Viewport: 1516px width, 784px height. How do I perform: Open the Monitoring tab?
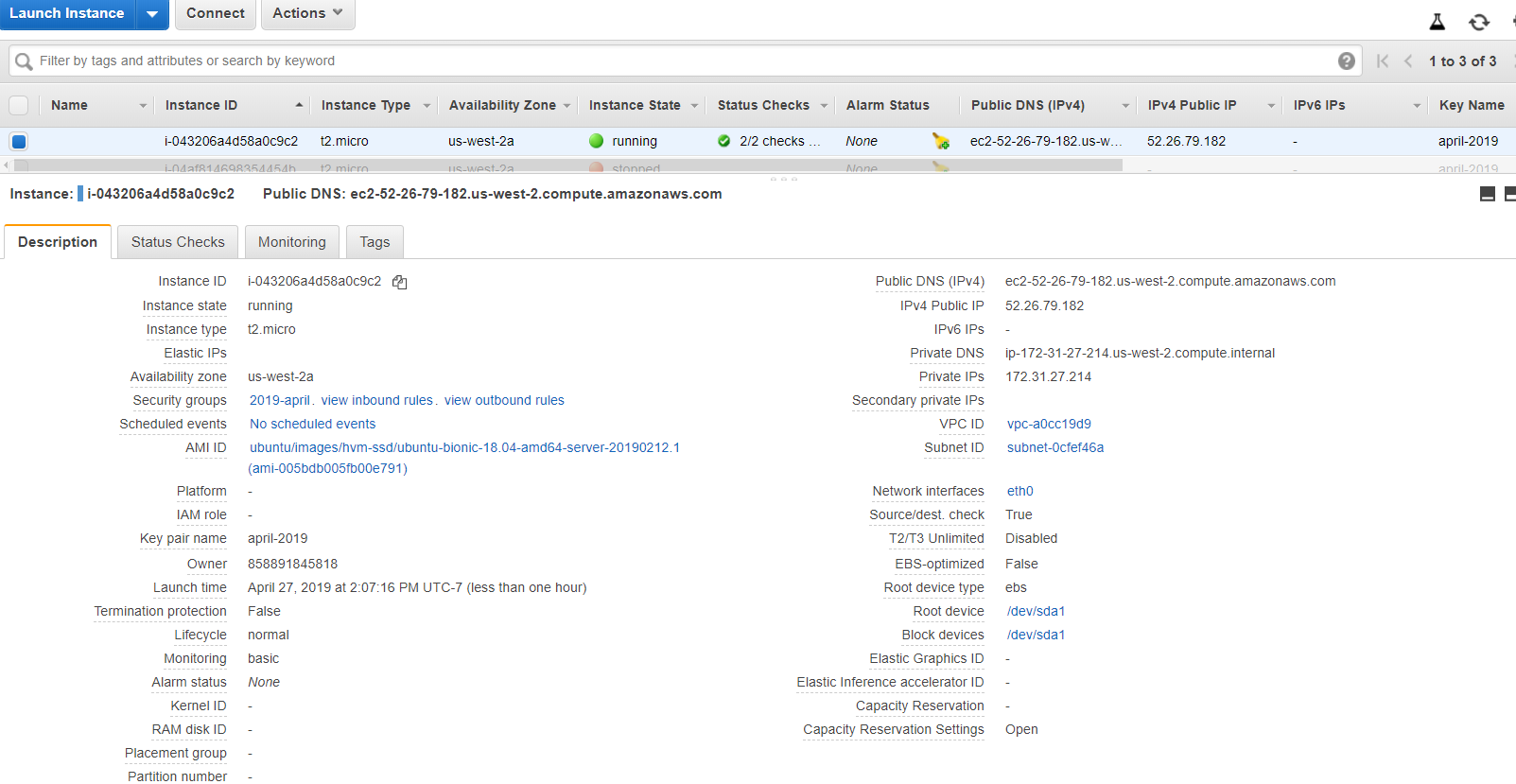click(x=291, y=242)
